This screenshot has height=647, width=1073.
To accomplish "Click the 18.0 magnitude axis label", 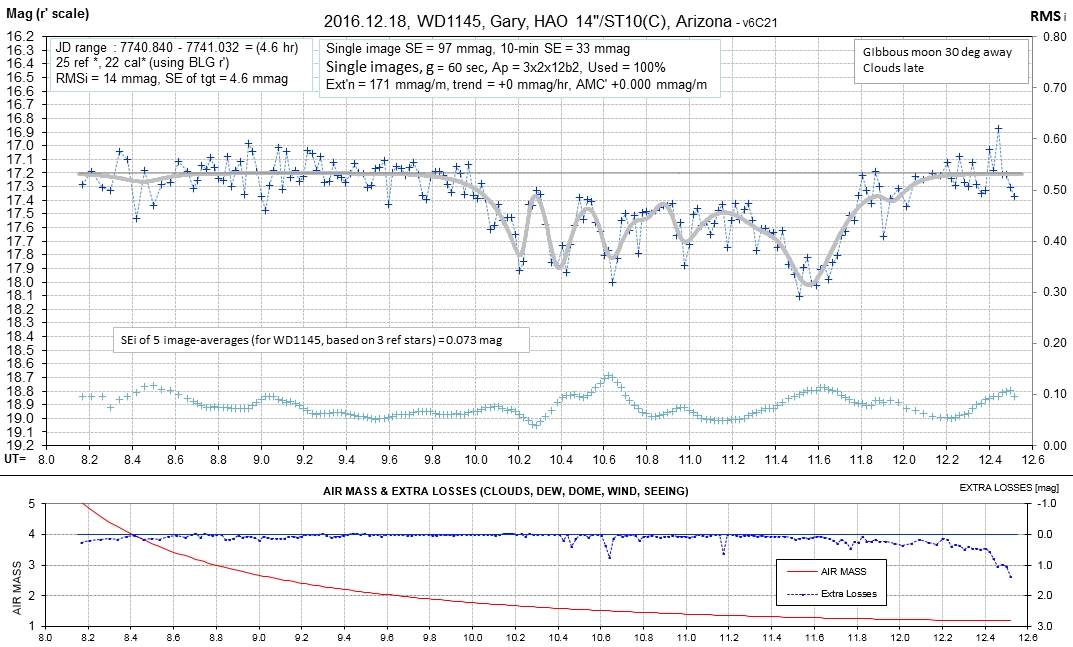I will click(19, 281).
